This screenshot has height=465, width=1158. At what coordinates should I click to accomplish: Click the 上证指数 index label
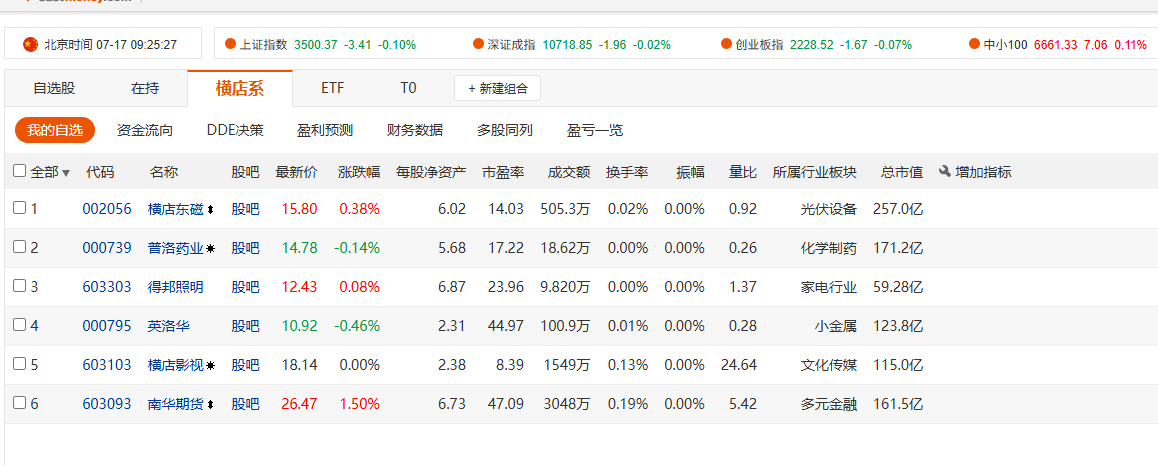[x=263, y=44]
